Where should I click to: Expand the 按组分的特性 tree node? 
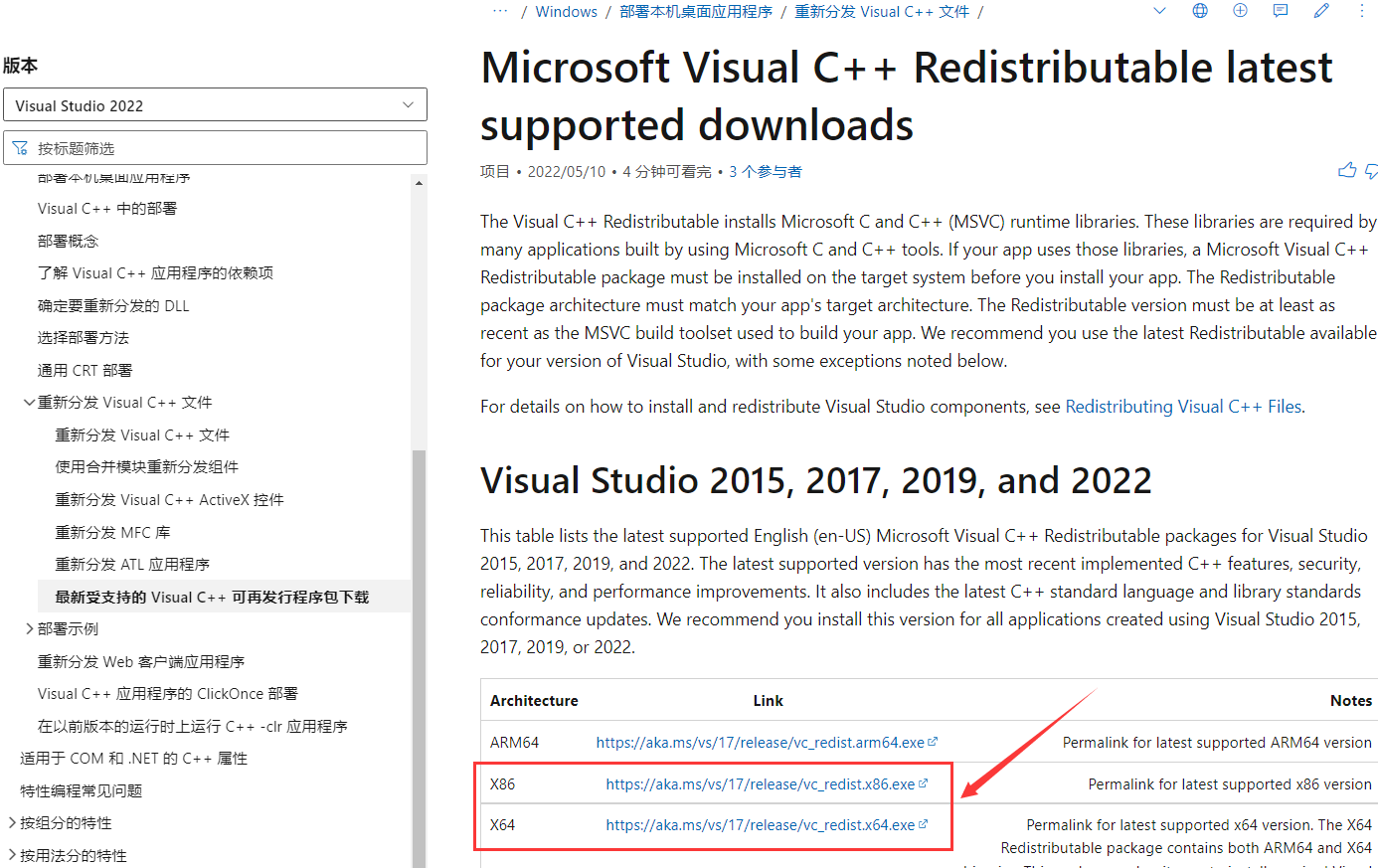(12, 822)
